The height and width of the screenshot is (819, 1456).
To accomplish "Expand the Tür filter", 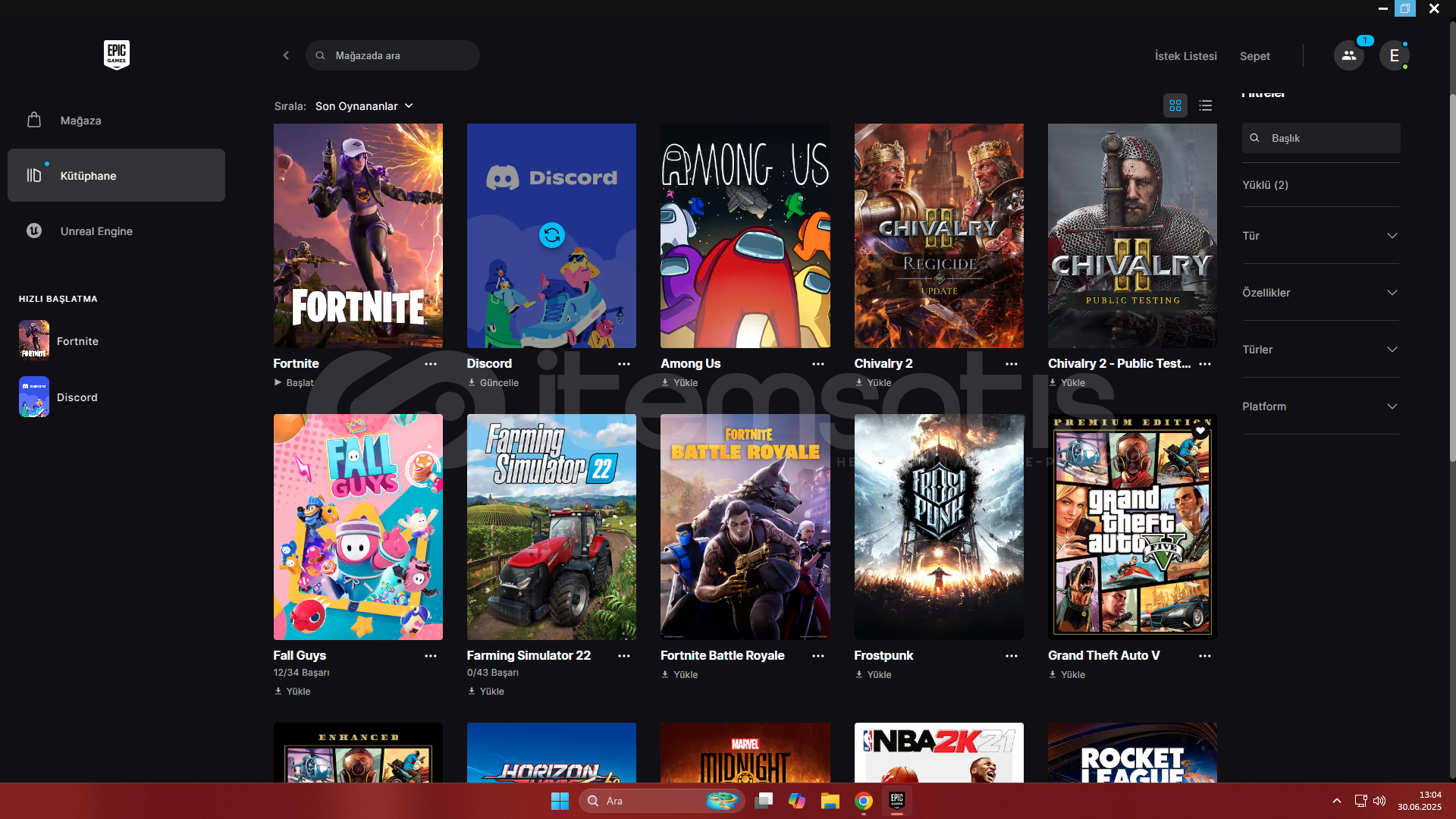I will [x=1320, y=236].
